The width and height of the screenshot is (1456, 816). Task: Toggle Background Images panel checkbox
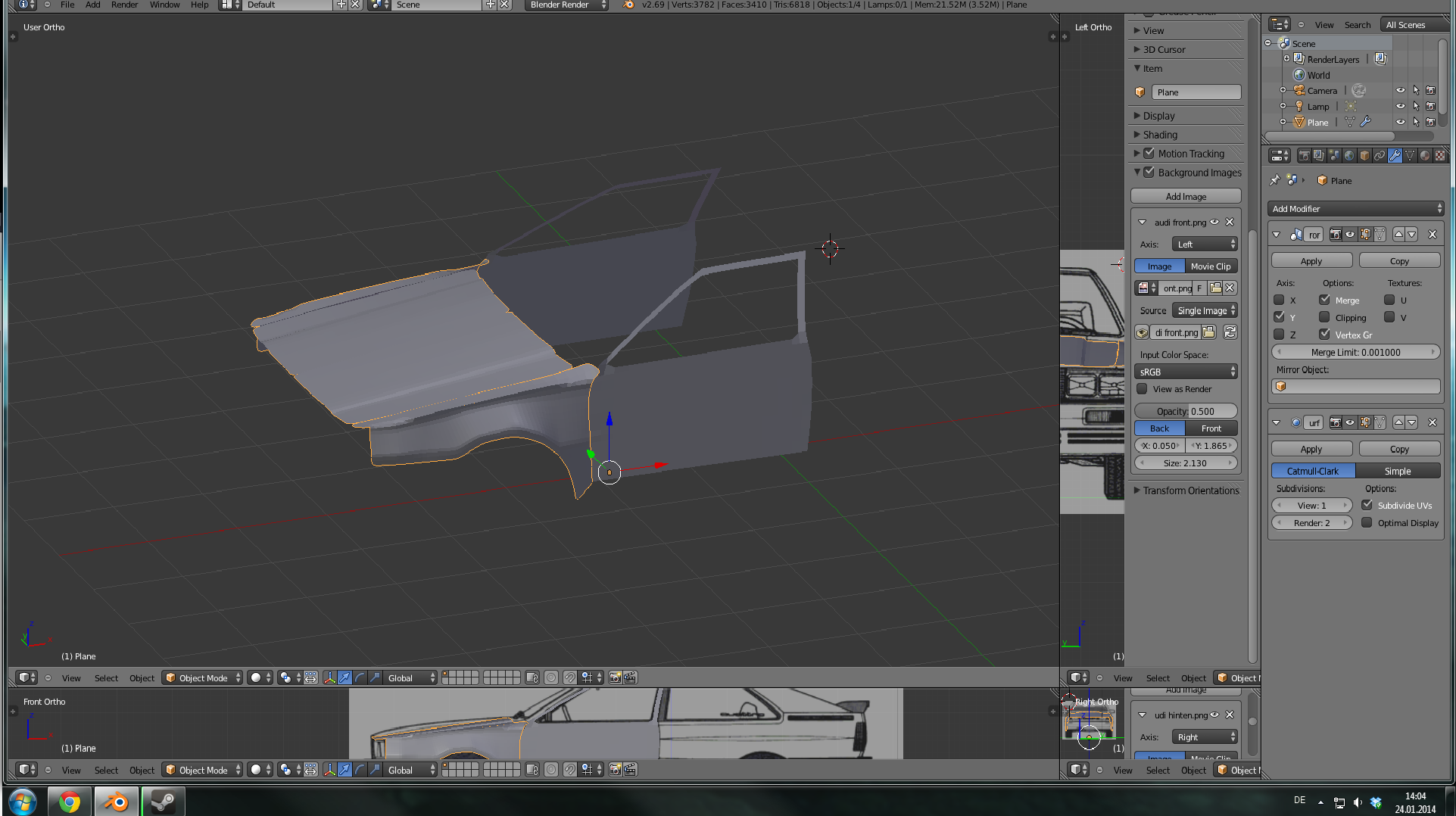(1149, 172)
